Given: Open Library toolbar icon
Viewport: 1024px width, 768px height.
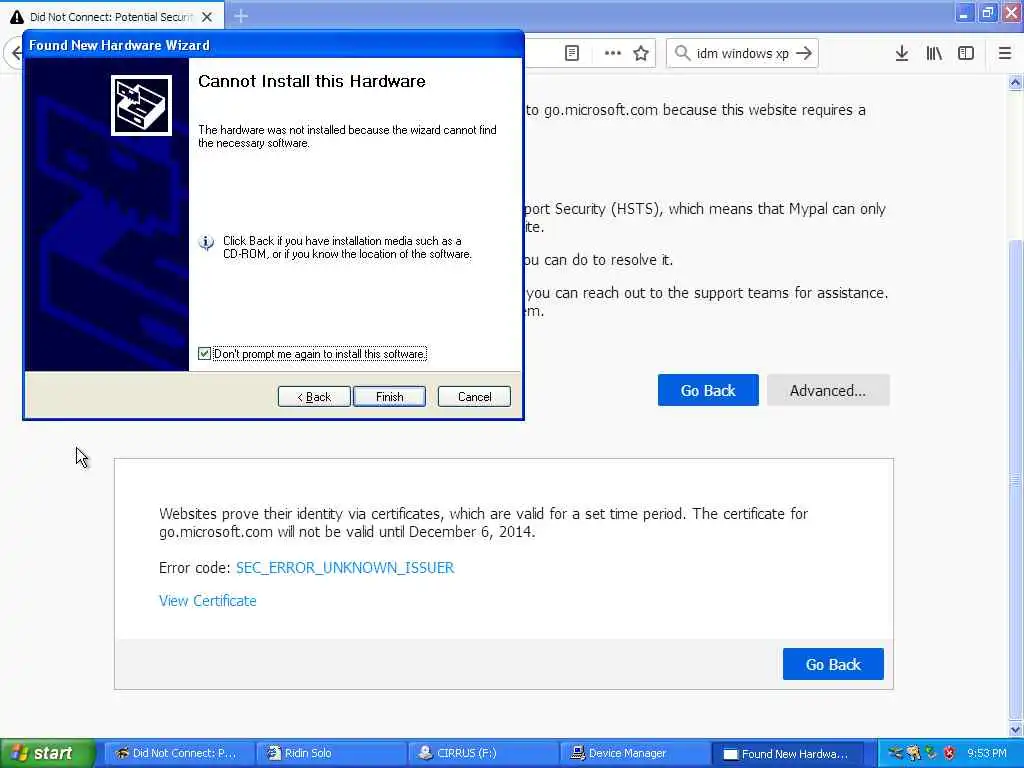Looking at the screenshot, I should click(x=934, y=53).
